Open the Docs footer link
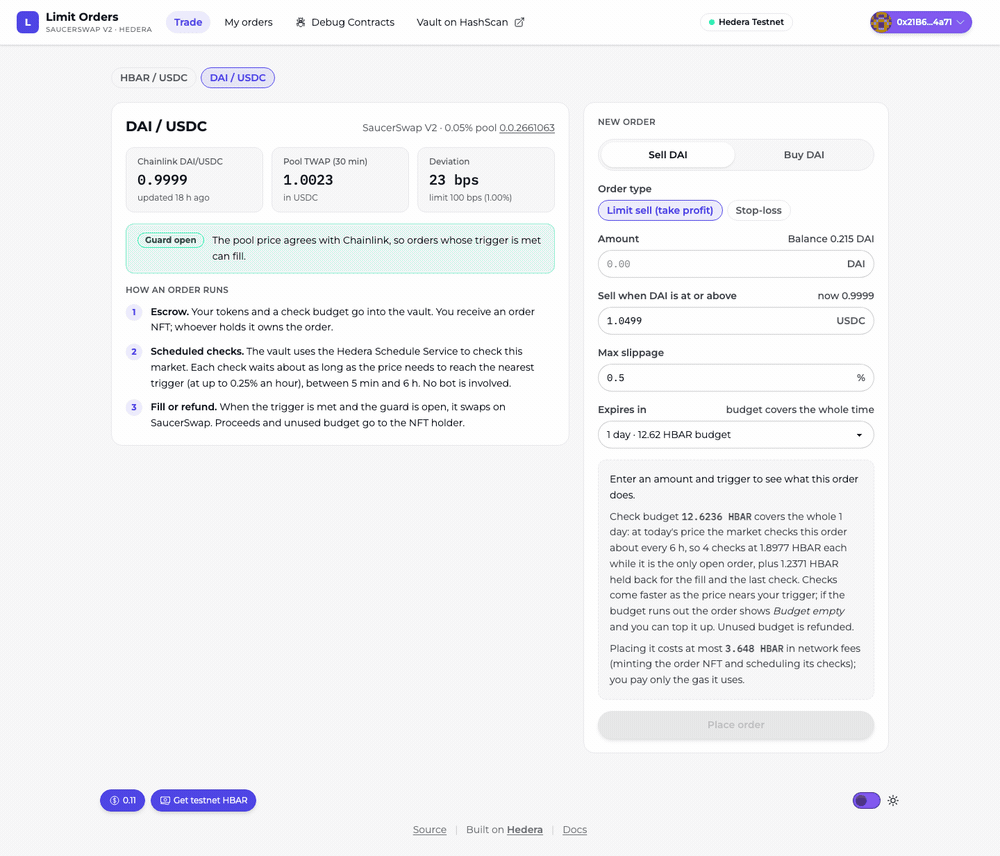This screenshot has width=1000, height=856. (575, 830)
